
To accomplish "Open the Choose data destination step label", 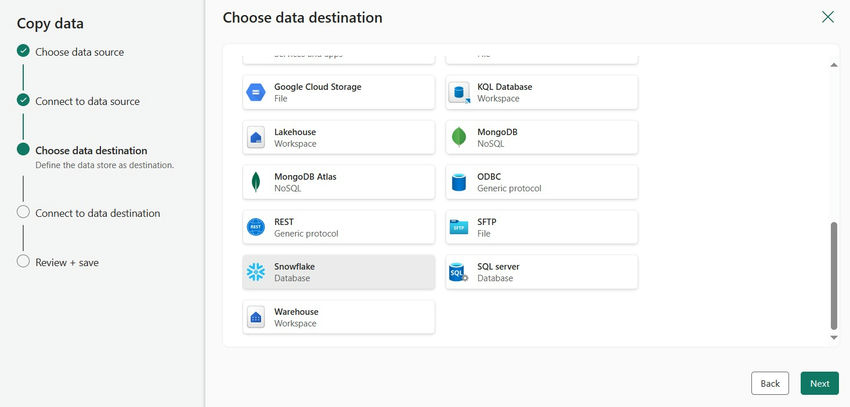I will [x=91, y=150].
